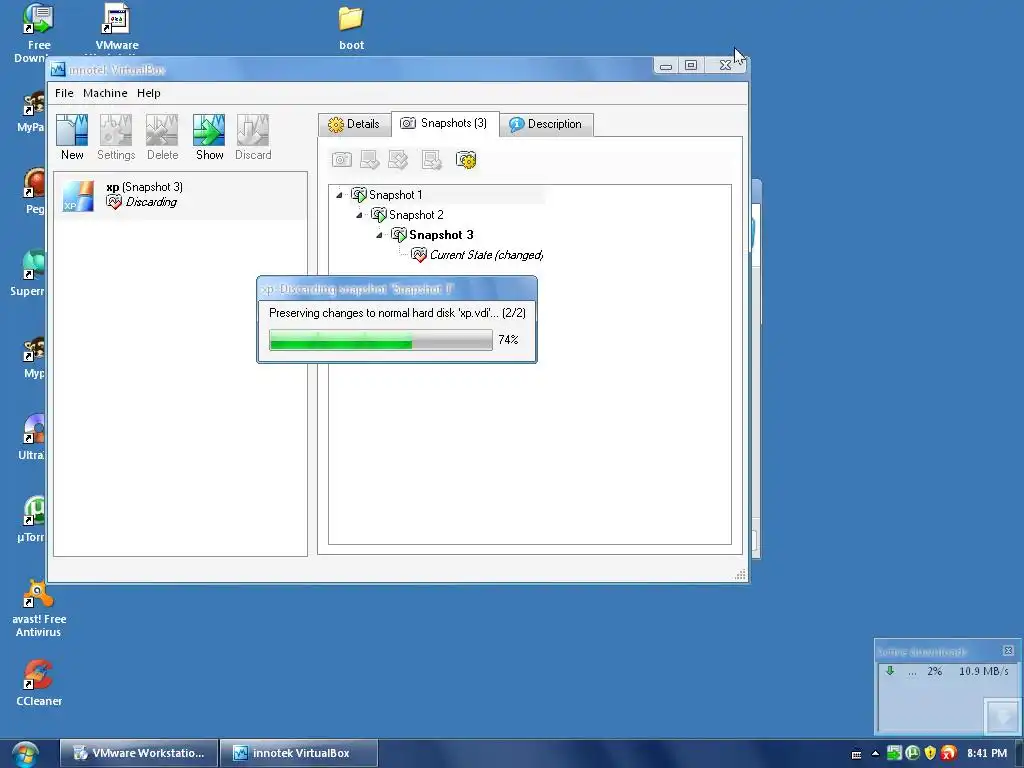Open the Help menu
This screenshot has width=1024, height=768.
click(x=149, y=93)
